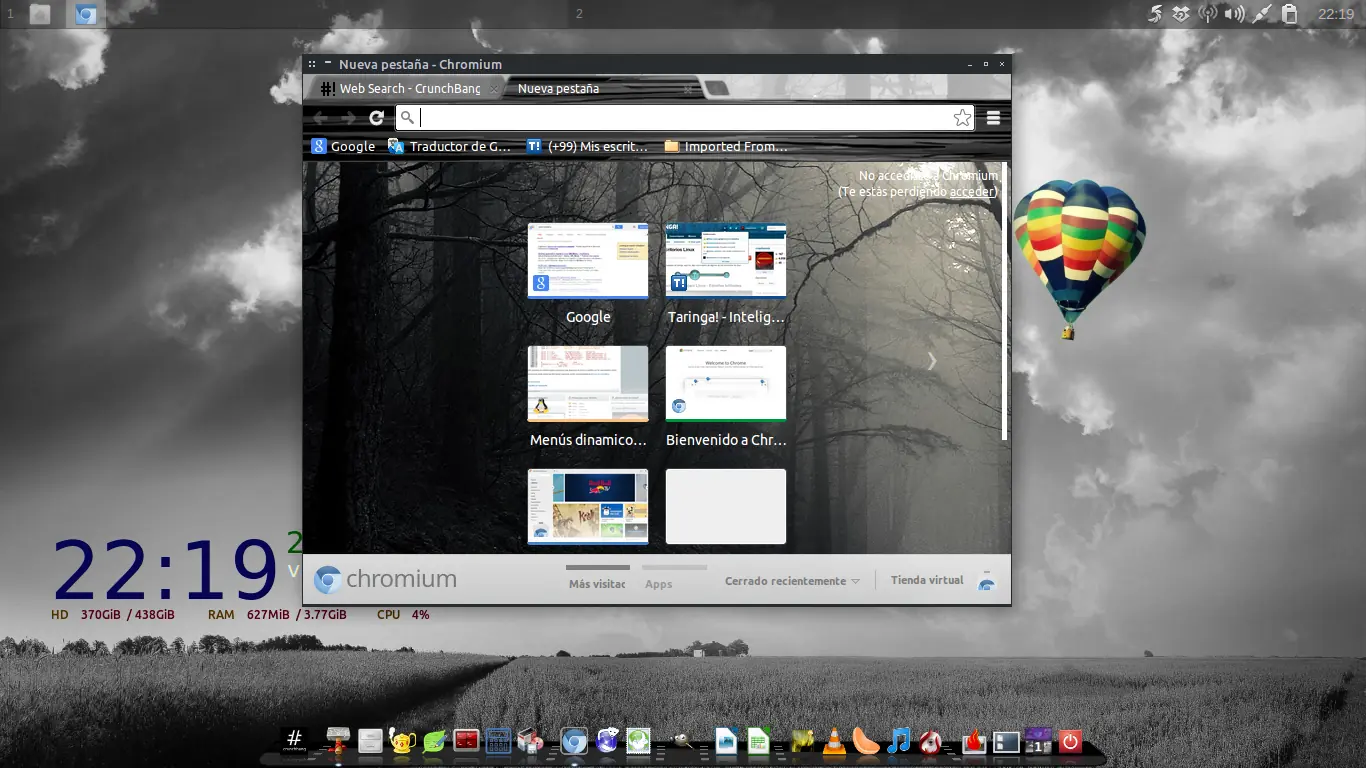Open the Cerrado recientemente dropdown
This screenshot has height=768, width=1366.
click(792, 581)
